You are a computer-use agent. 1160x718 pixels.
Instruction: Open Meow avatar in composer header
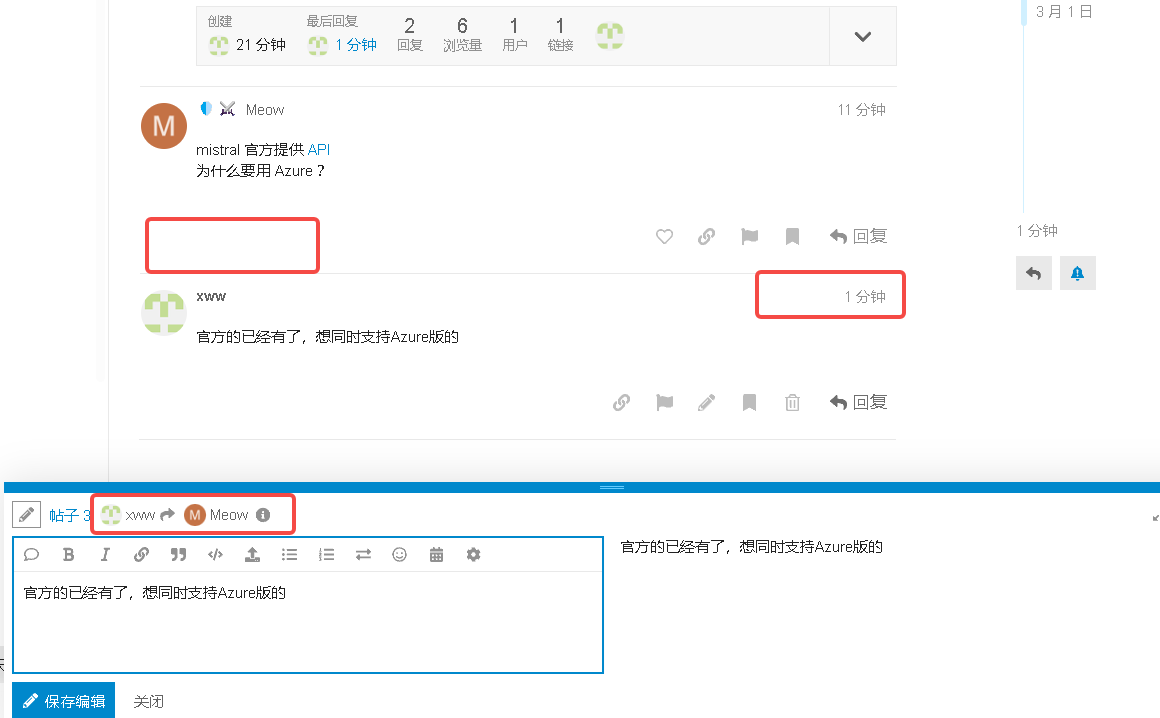195,515
